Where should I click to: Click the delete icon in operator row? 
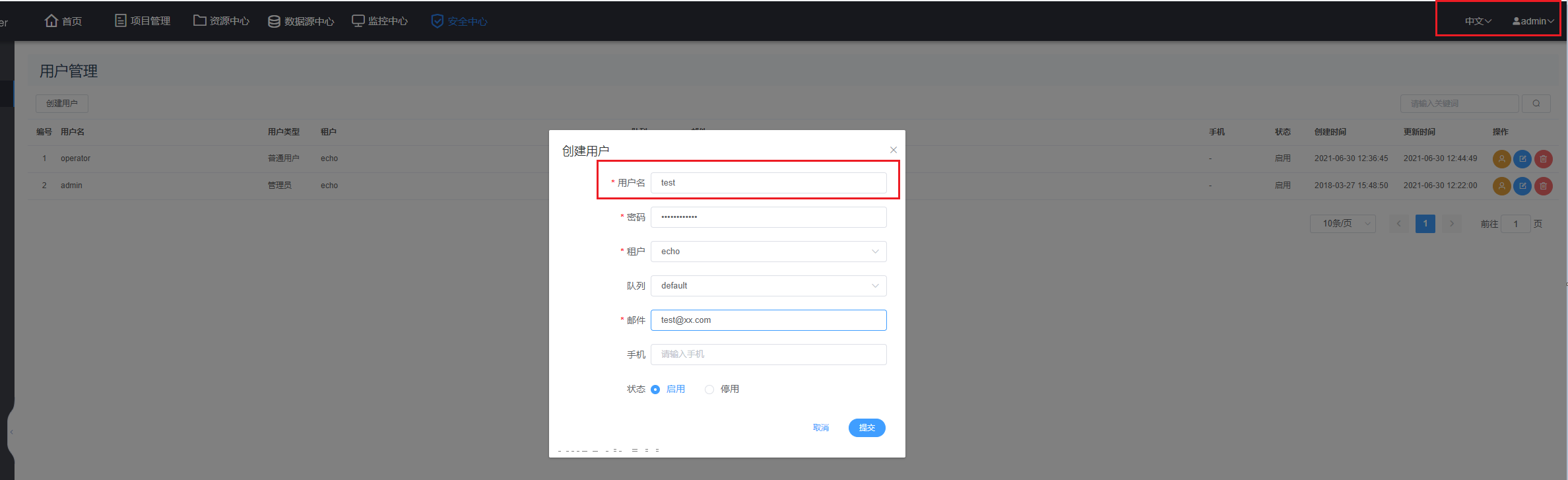[1544, 159]
